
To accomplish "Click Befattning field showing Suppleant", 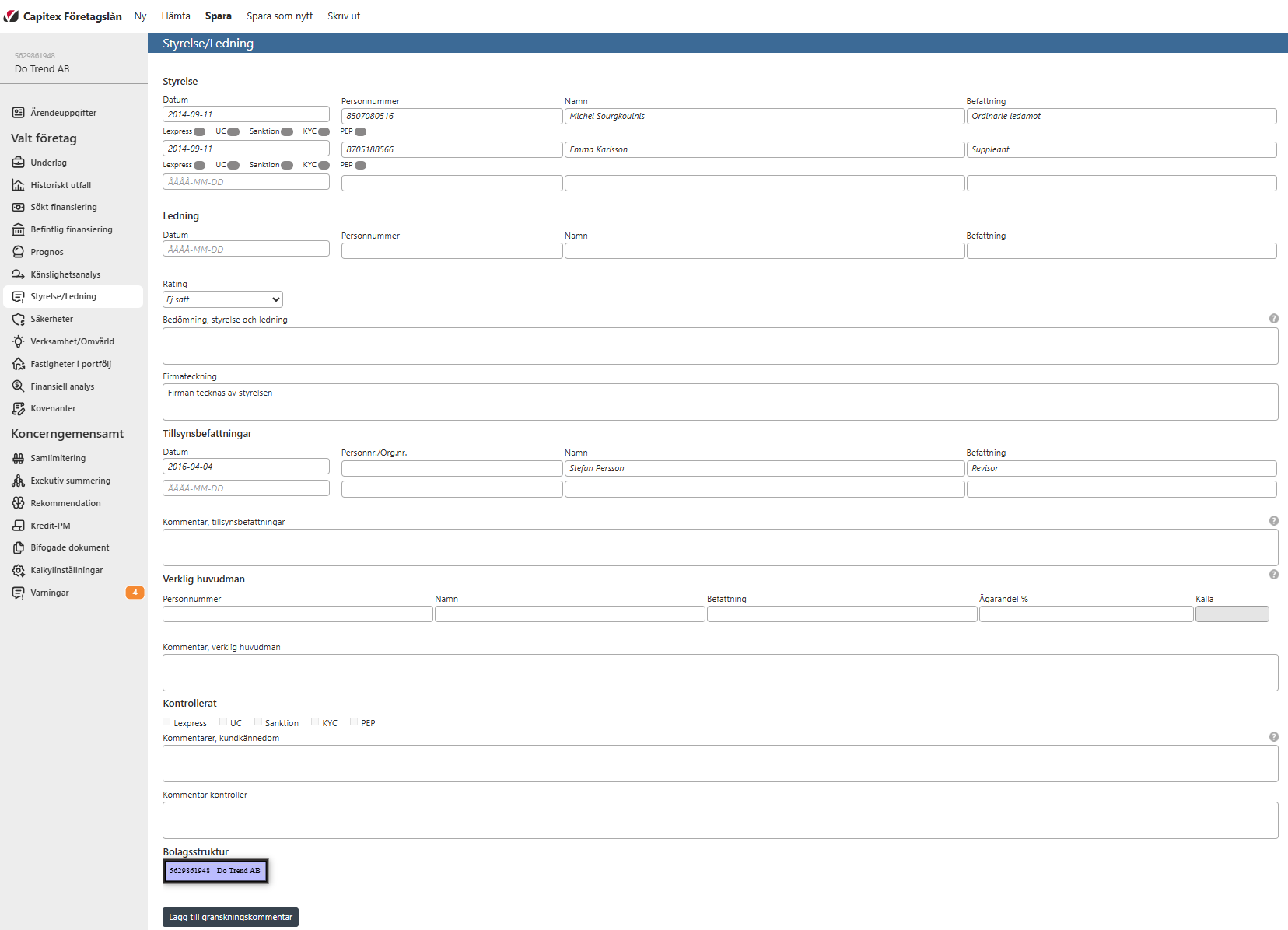I will (x=1122, y=149).
